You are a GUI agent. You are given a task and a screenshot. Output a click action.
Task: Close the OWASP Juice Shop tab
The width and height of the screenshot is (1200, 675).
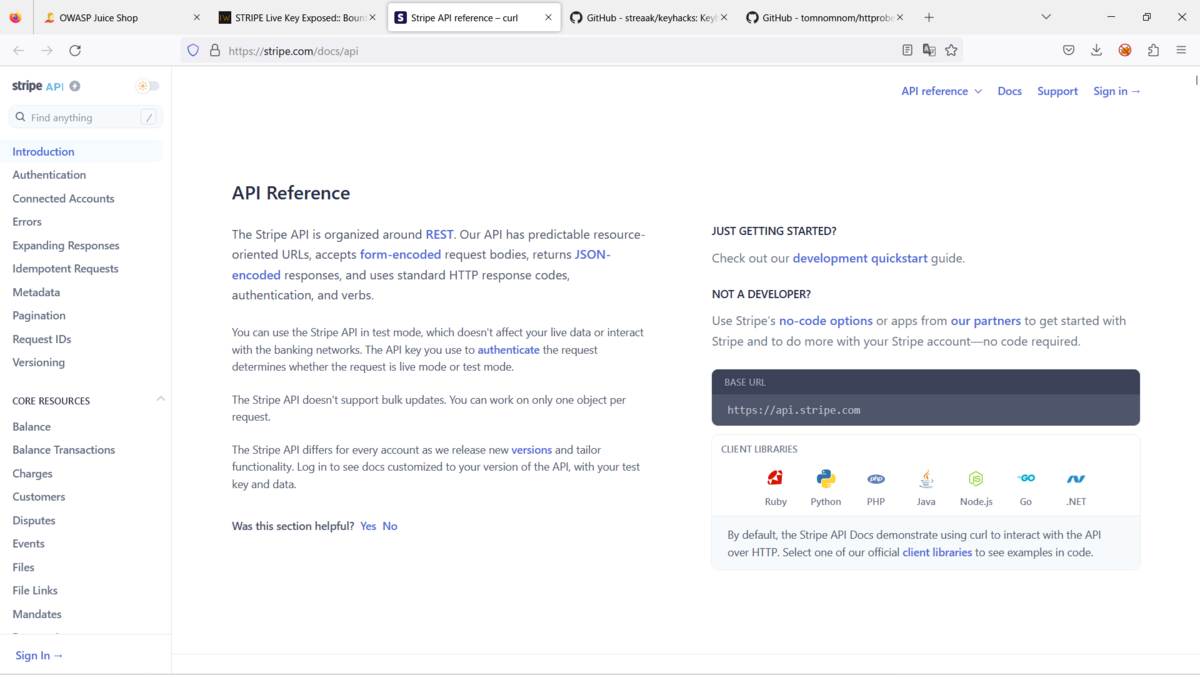click(x=197, y=17)
